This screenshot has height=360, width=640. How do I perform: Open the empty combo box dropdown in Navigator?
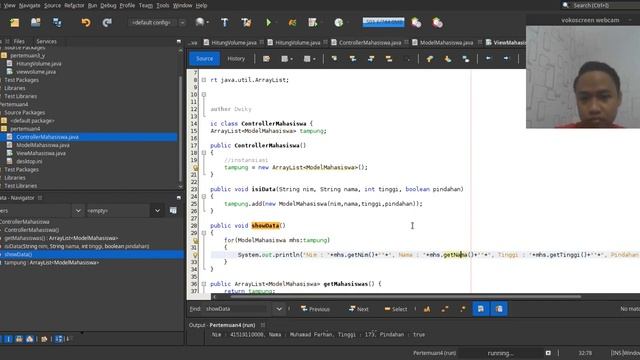coord(157,211)
